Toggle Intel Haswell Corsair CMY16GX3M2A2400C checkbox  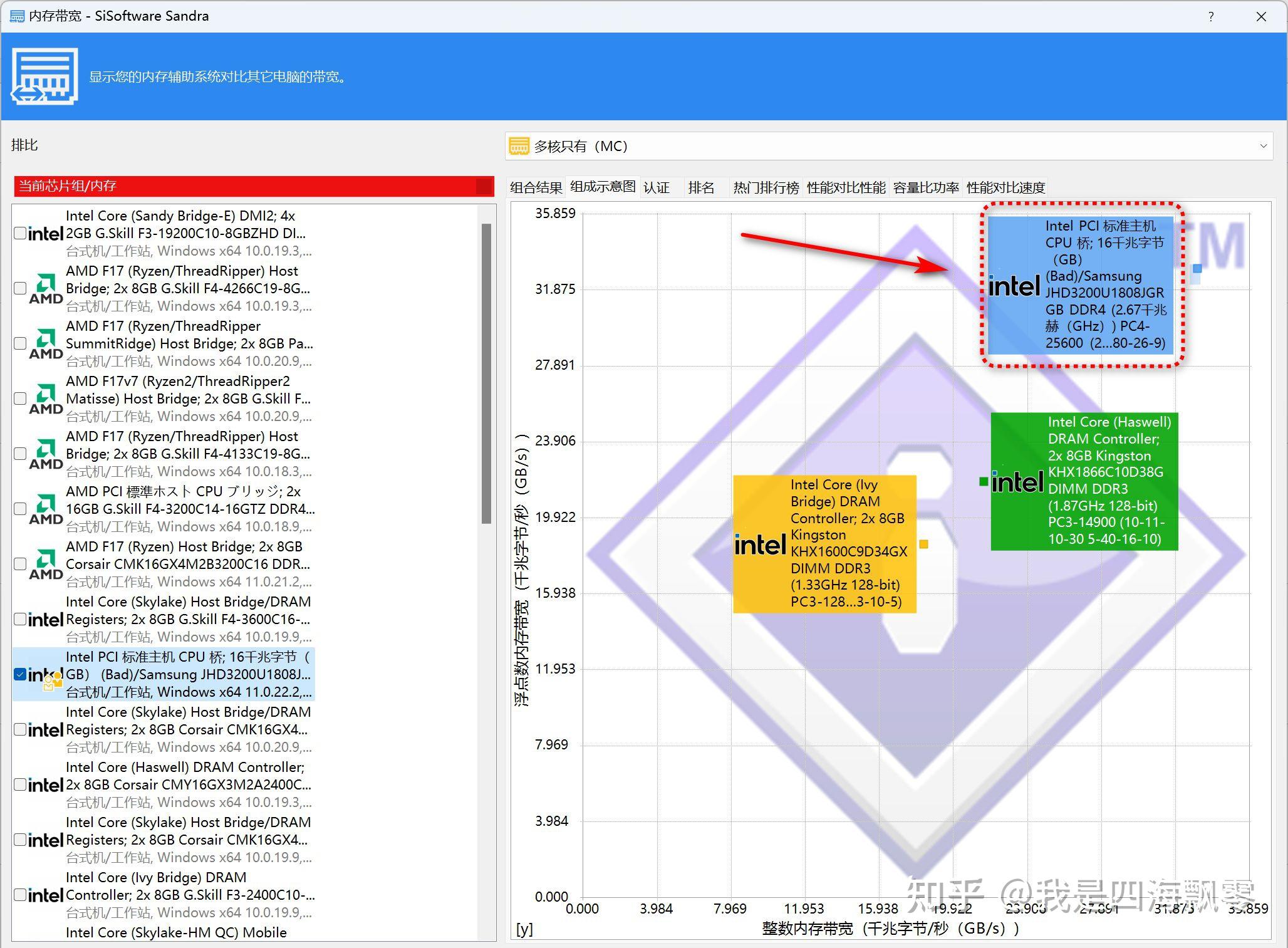point(20,784)
